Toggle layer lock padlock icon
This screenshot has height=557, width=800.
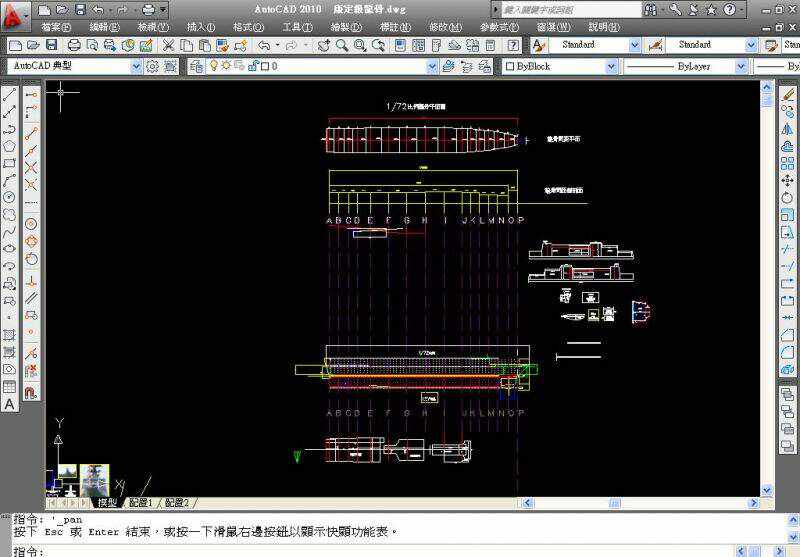(252, 66)
